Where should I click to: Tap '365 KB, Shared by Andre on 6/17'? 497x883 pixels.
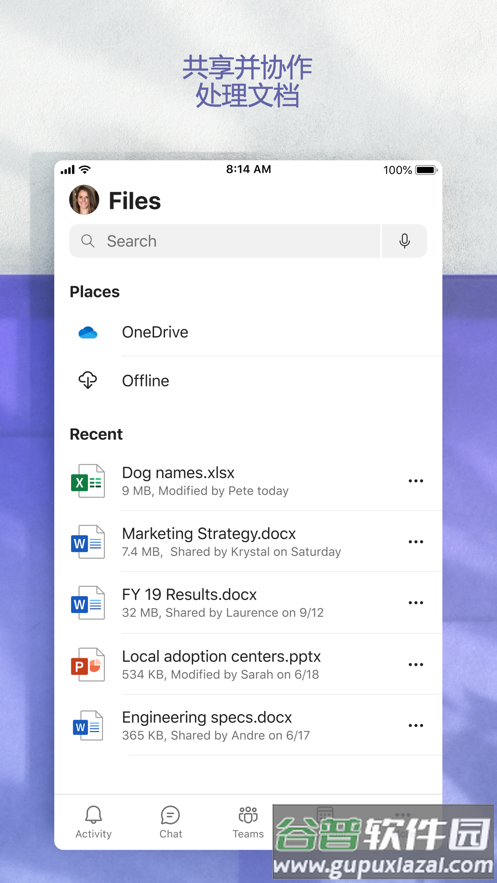216,735
